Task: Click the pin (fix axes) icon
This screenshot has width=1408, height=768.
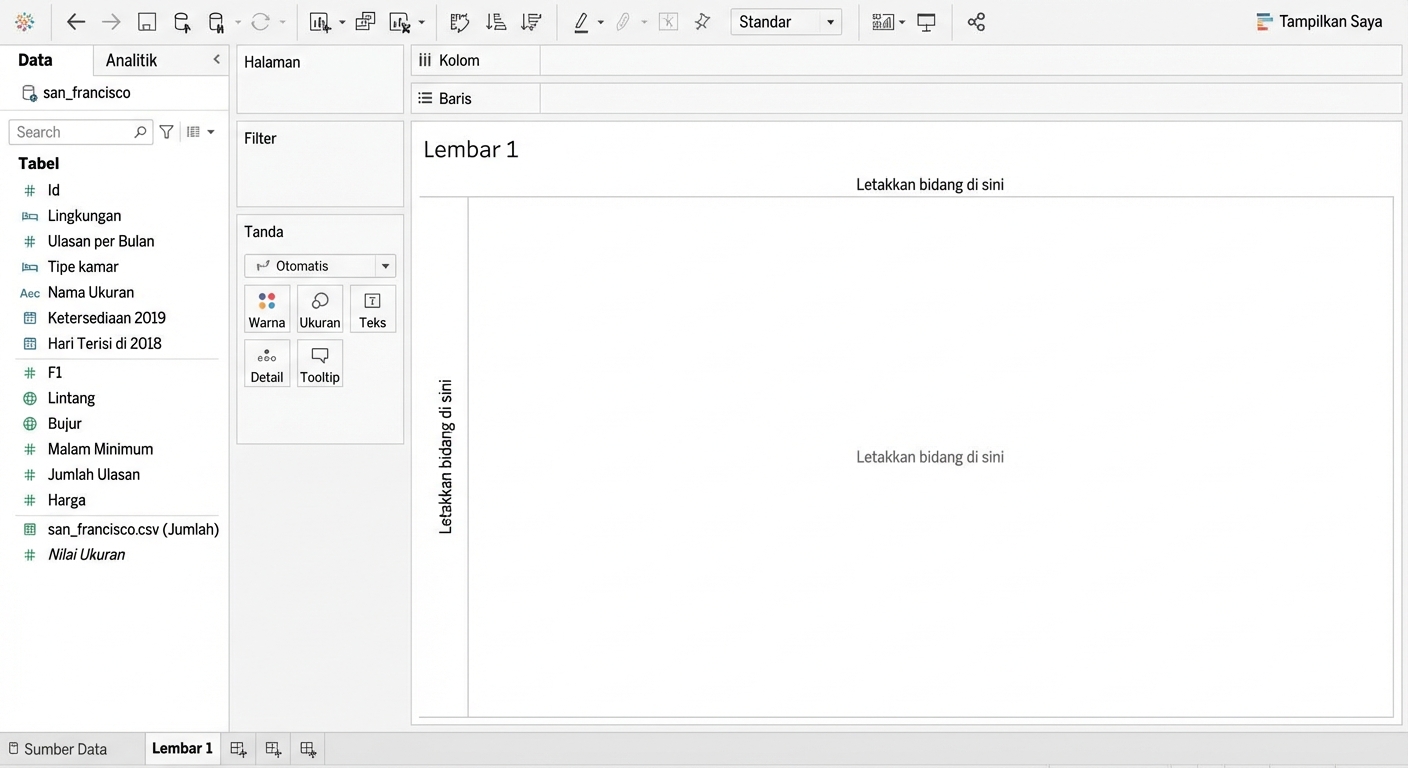Action: [x=702, y=22]
